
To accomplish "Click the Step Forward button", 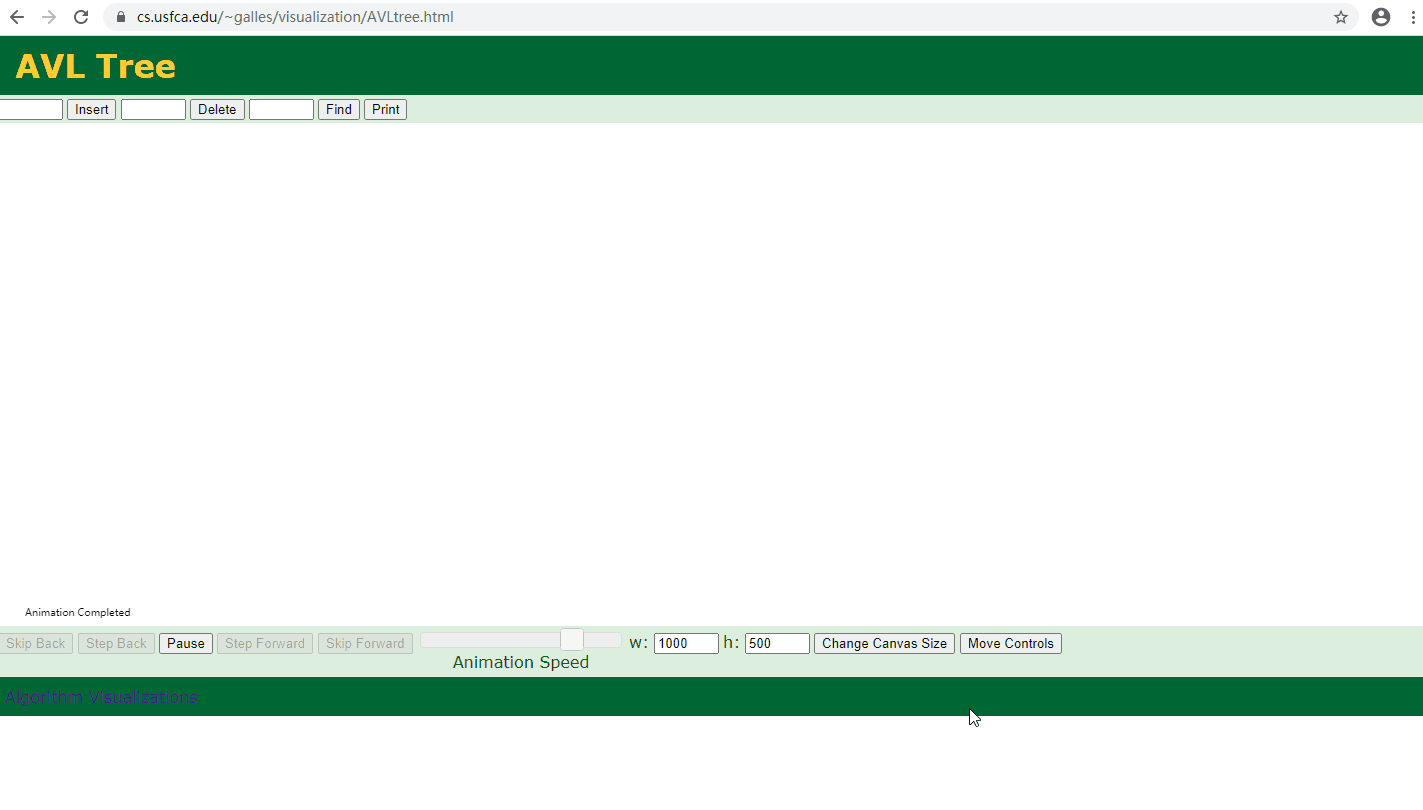I will click(265, 643).
